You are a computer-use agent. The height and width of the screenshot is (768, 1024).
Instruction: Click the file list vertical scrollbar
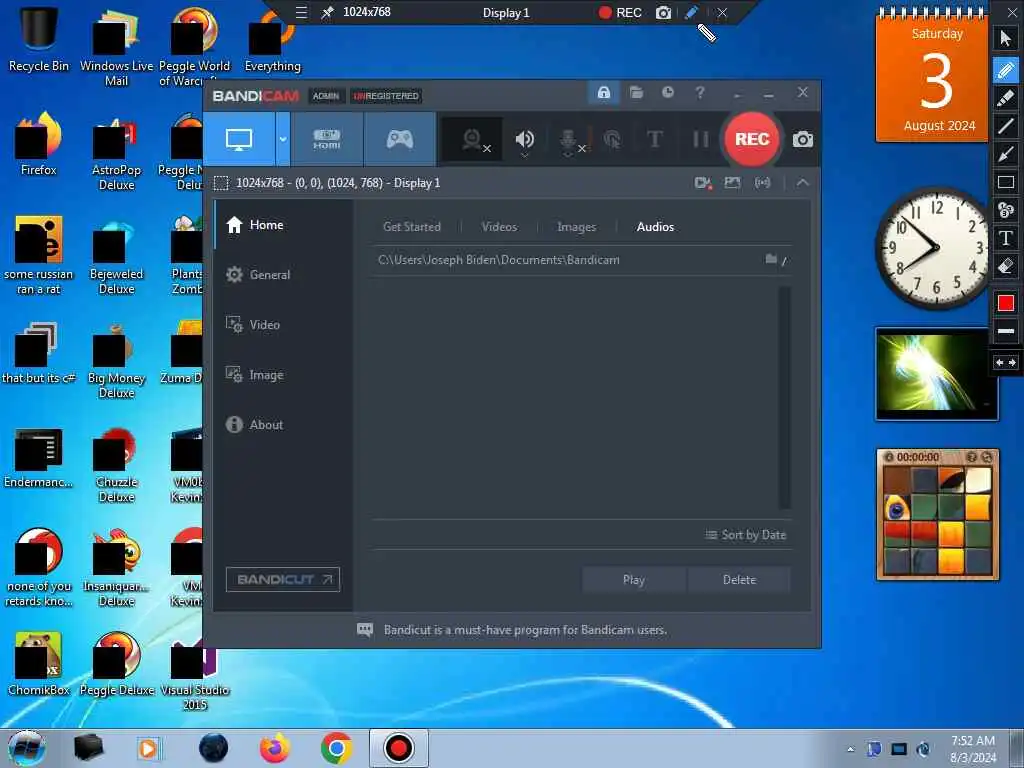(784, 397)
